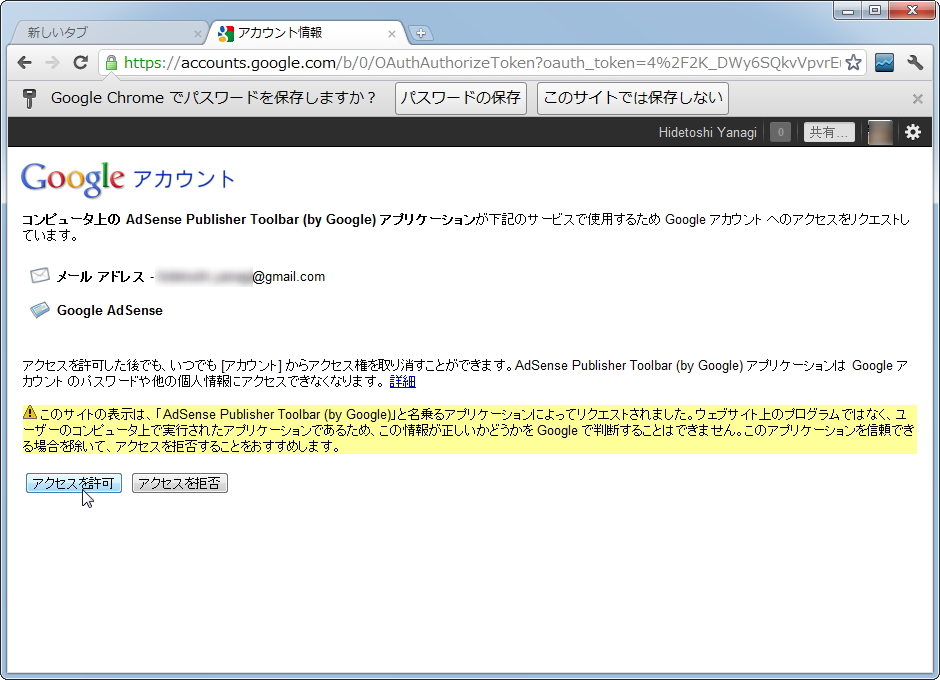The height and width of the screenshot is (680, 940).
Task: Click the Google AdSense label text
Action: 110,311
